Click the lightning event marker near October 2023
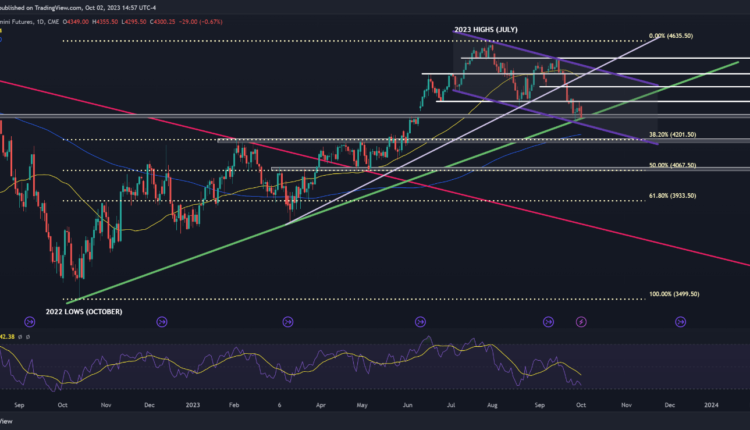The height and width of the screenshot is (430, 750). 582,321
